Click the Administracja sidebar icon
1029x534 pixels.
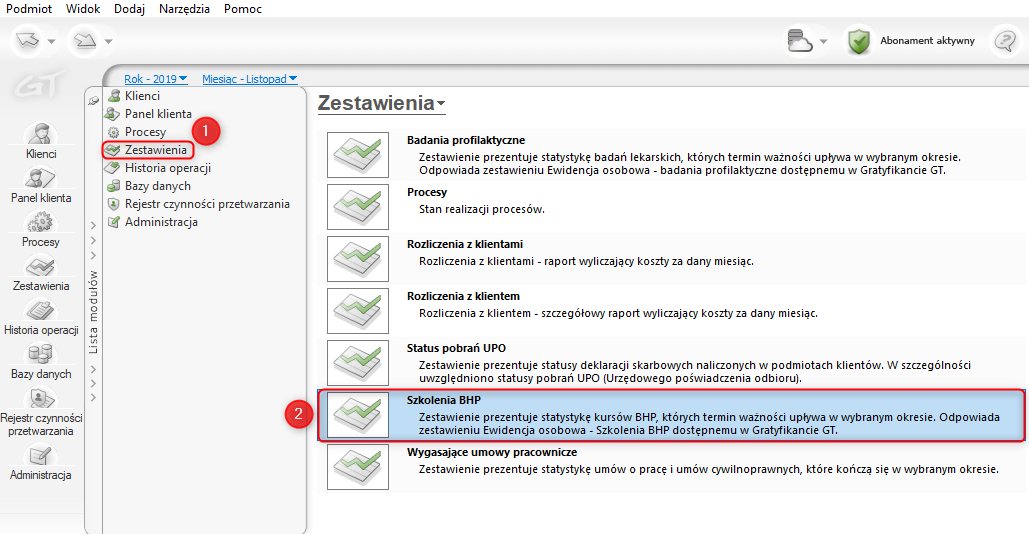(x=41, y=455)
